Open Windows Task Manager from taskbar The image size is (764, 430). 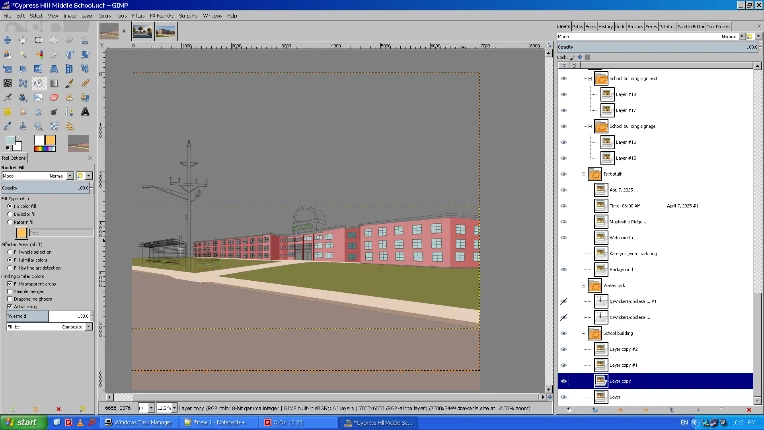pos(139,422)
